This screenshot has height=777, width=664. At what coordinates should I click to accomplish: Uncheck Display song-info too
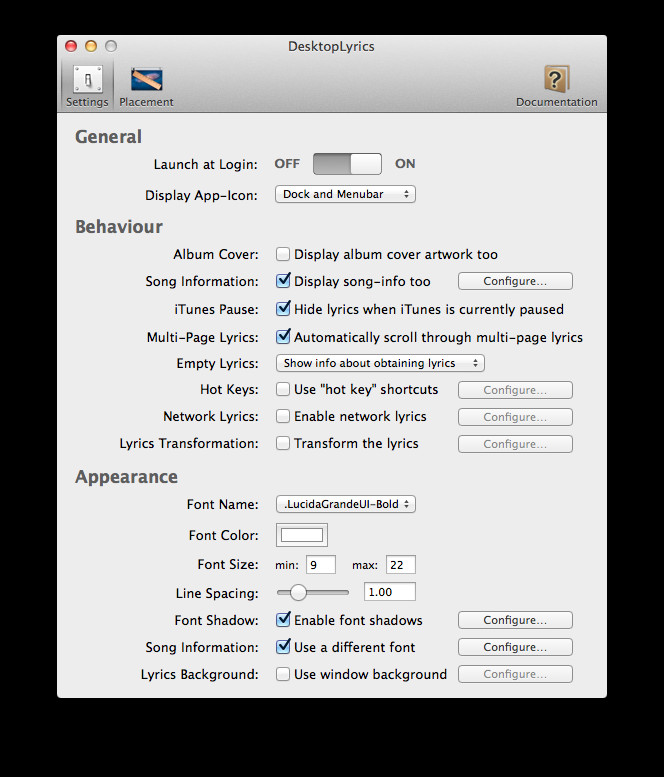(283, 281)
